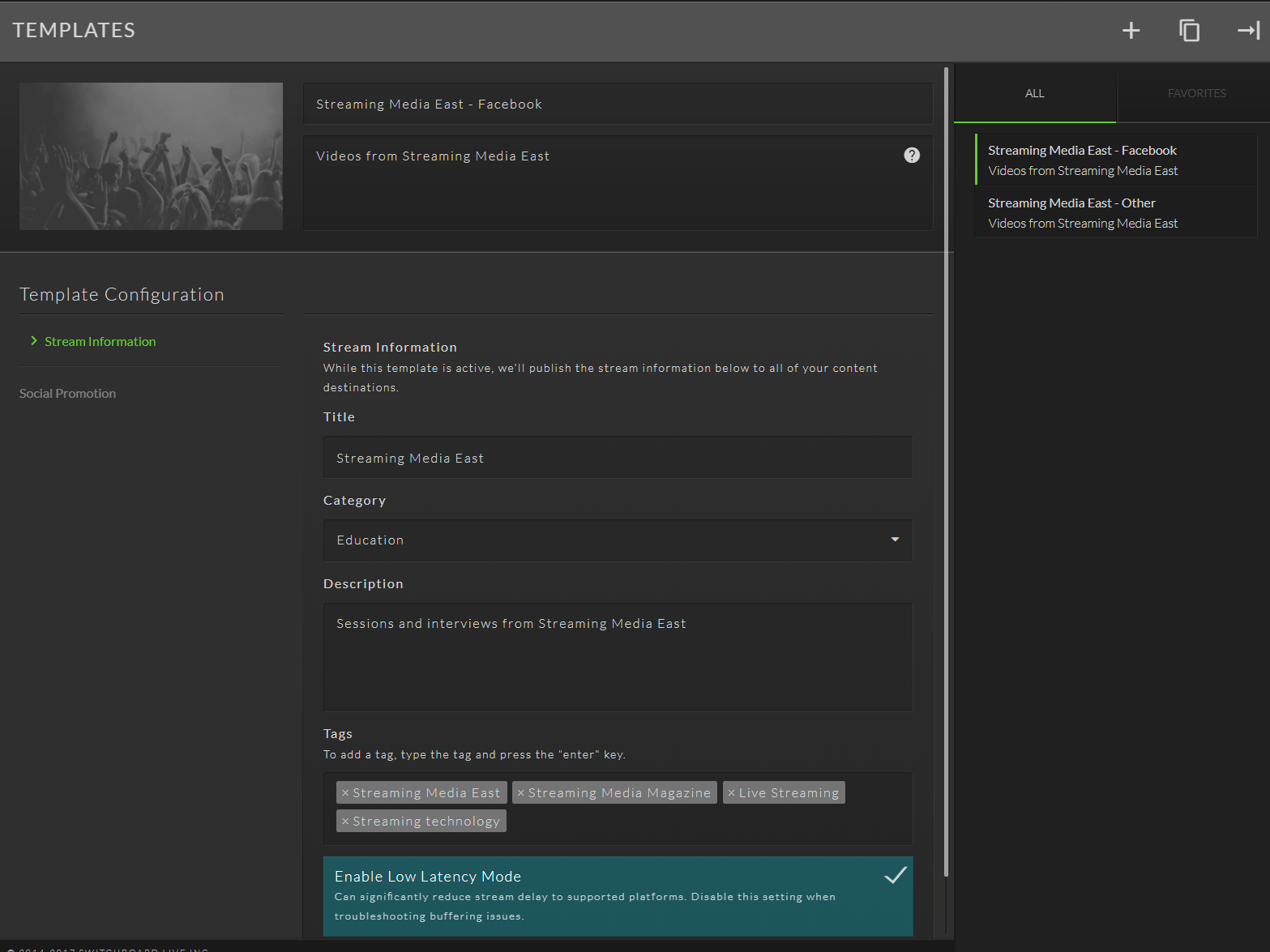Screen dimensions: 1270x952
Task: Click the Template Configuration heading
Action: coord(122,295)
